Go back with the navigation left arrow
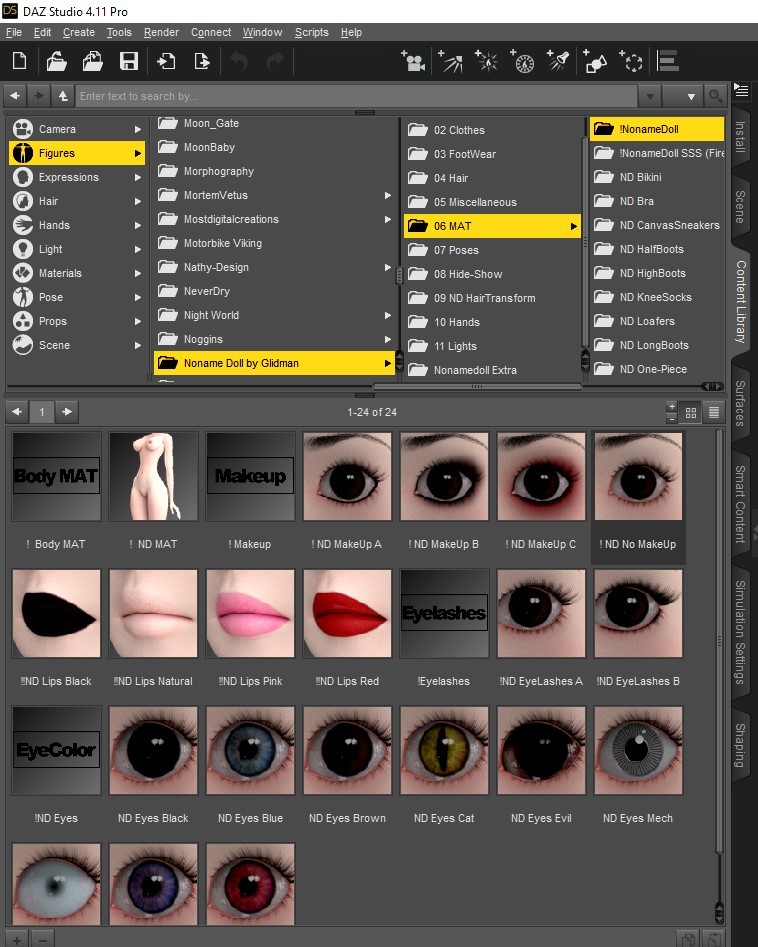Viewport: 758px width, 947px height. click(15, 95)
